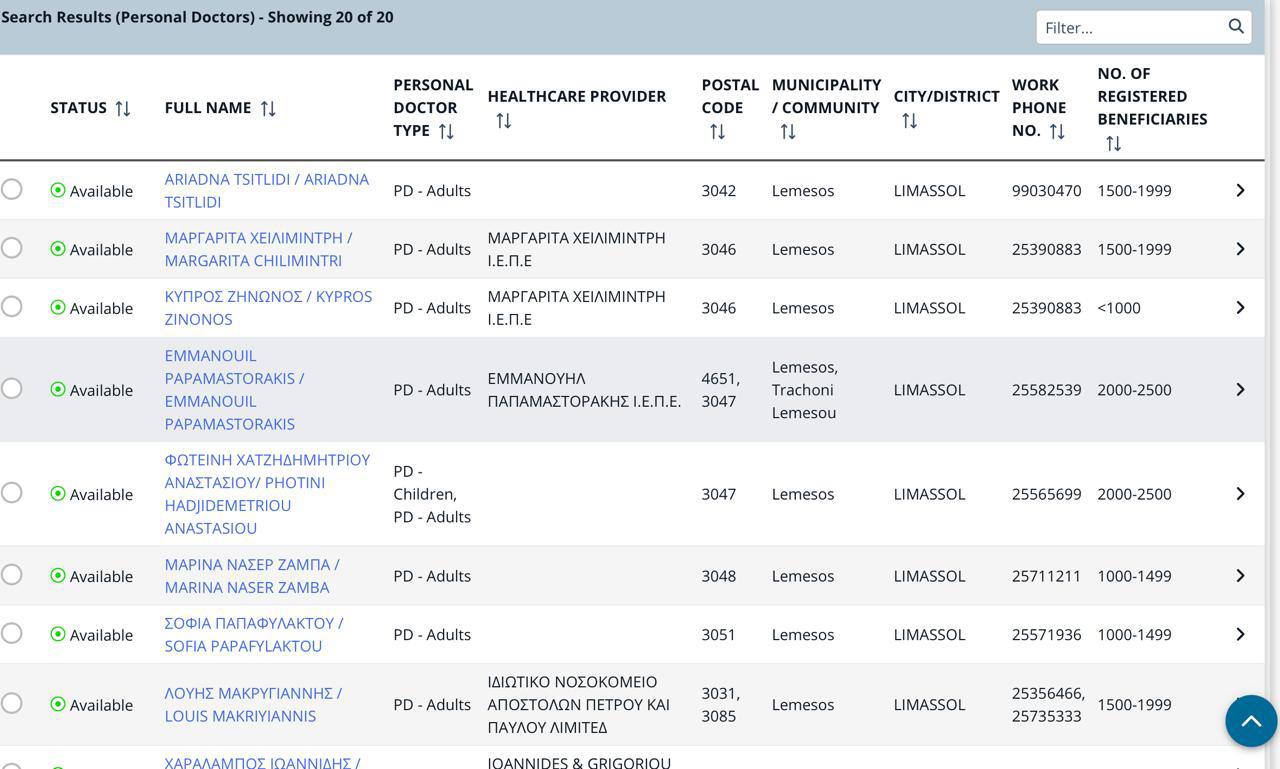Screen dimensions: 1280x769
Task: Expand details arrow for Kypros Zinonos row
Action: [1240, 308]
